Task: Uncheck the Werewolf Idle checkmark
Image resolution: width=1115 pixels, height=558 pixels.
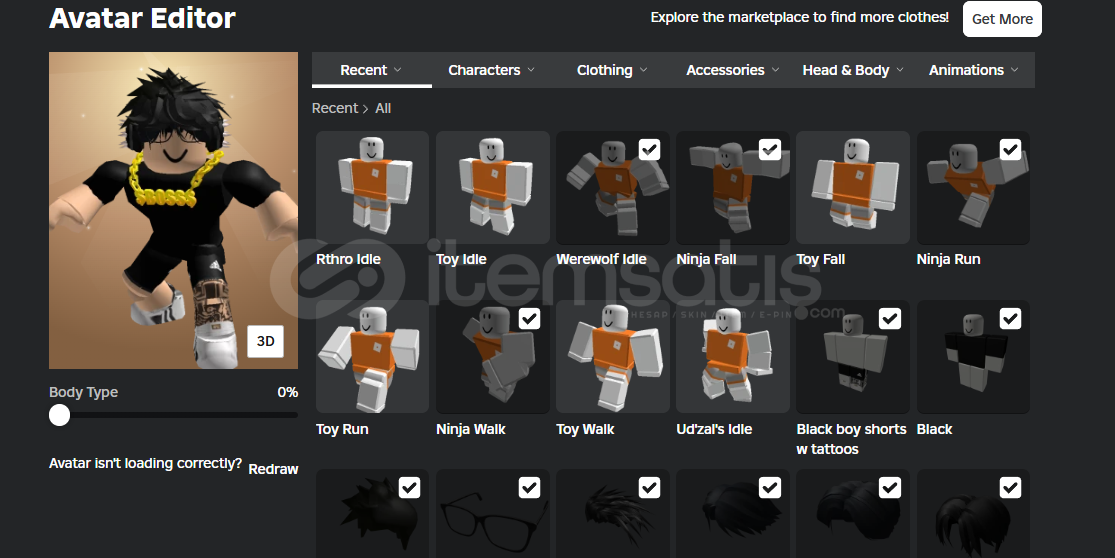Action: 649,149
